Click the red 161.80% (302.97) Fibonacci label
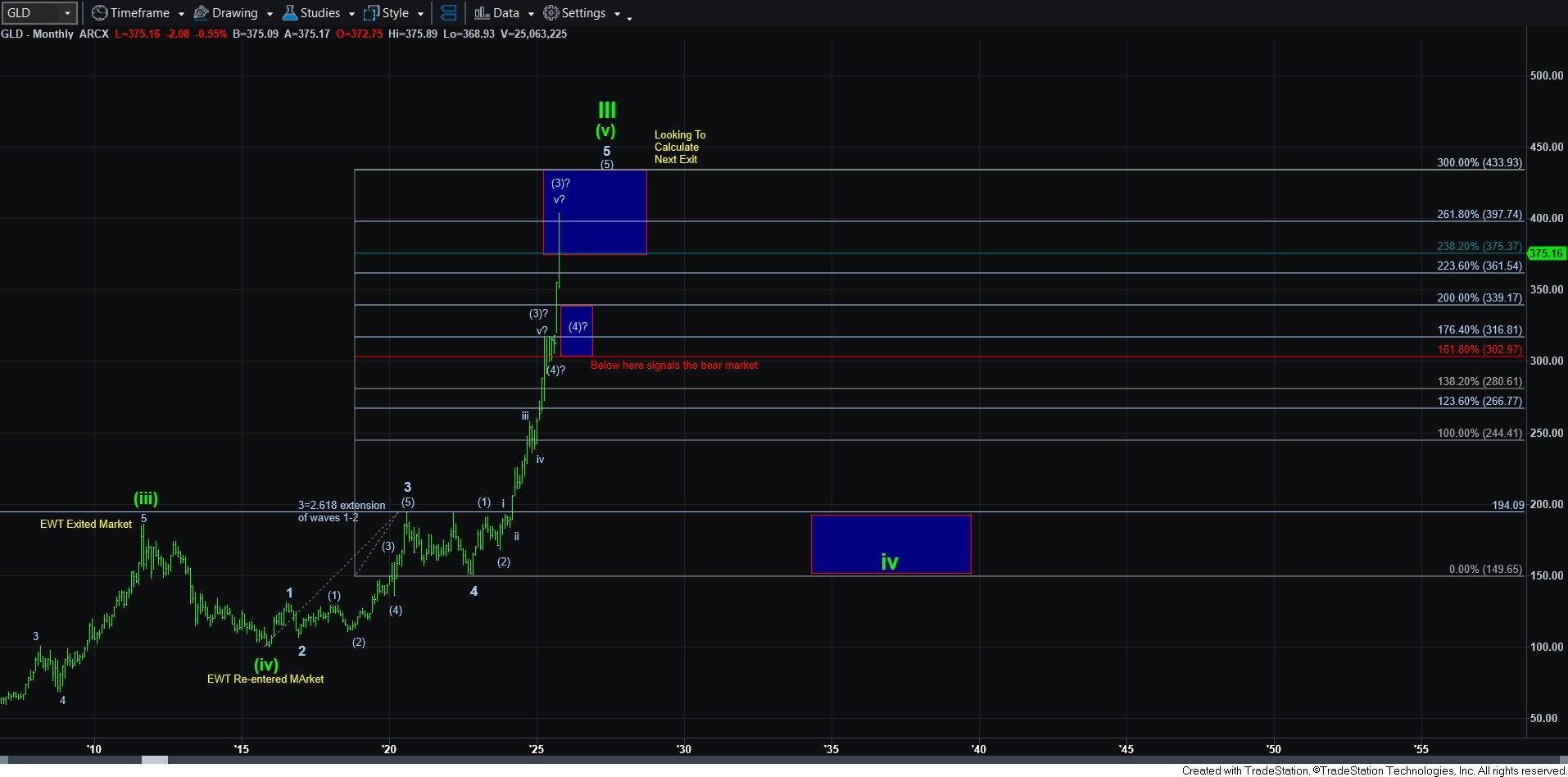The width and height of the screenshot is (1568, 777). [x=1480, y=349]
